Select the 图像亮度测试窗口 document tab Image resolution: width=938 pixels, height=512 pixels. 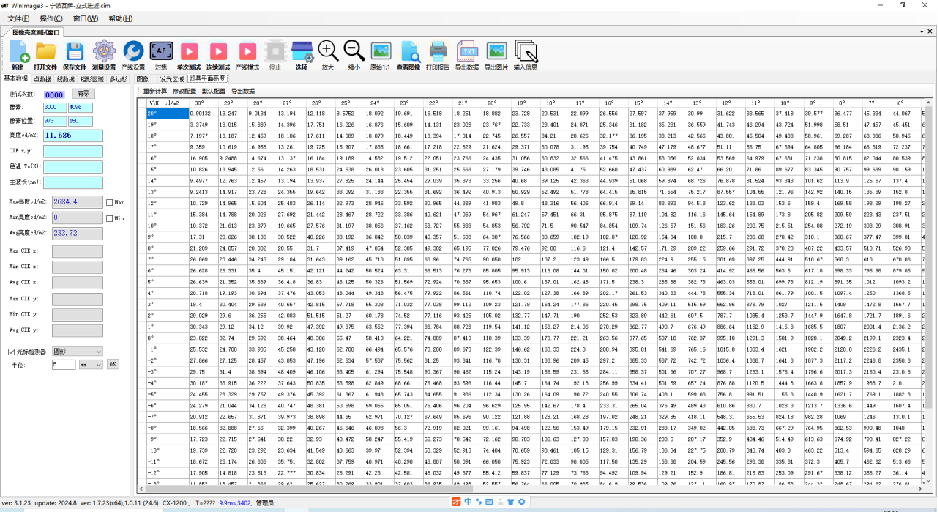pyautogui.click(x=36, y=32)
